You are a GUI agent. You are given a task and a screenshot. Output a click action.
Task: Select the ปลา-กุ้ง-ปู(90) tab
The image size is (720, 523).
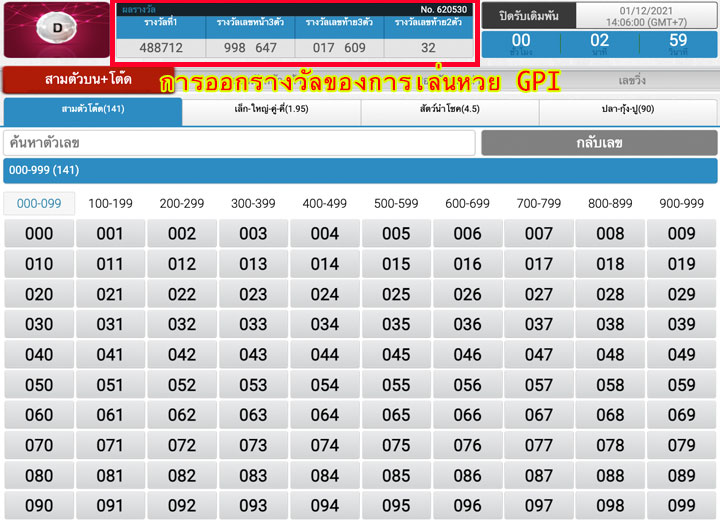pyautogui.click(x=628, y=111)
